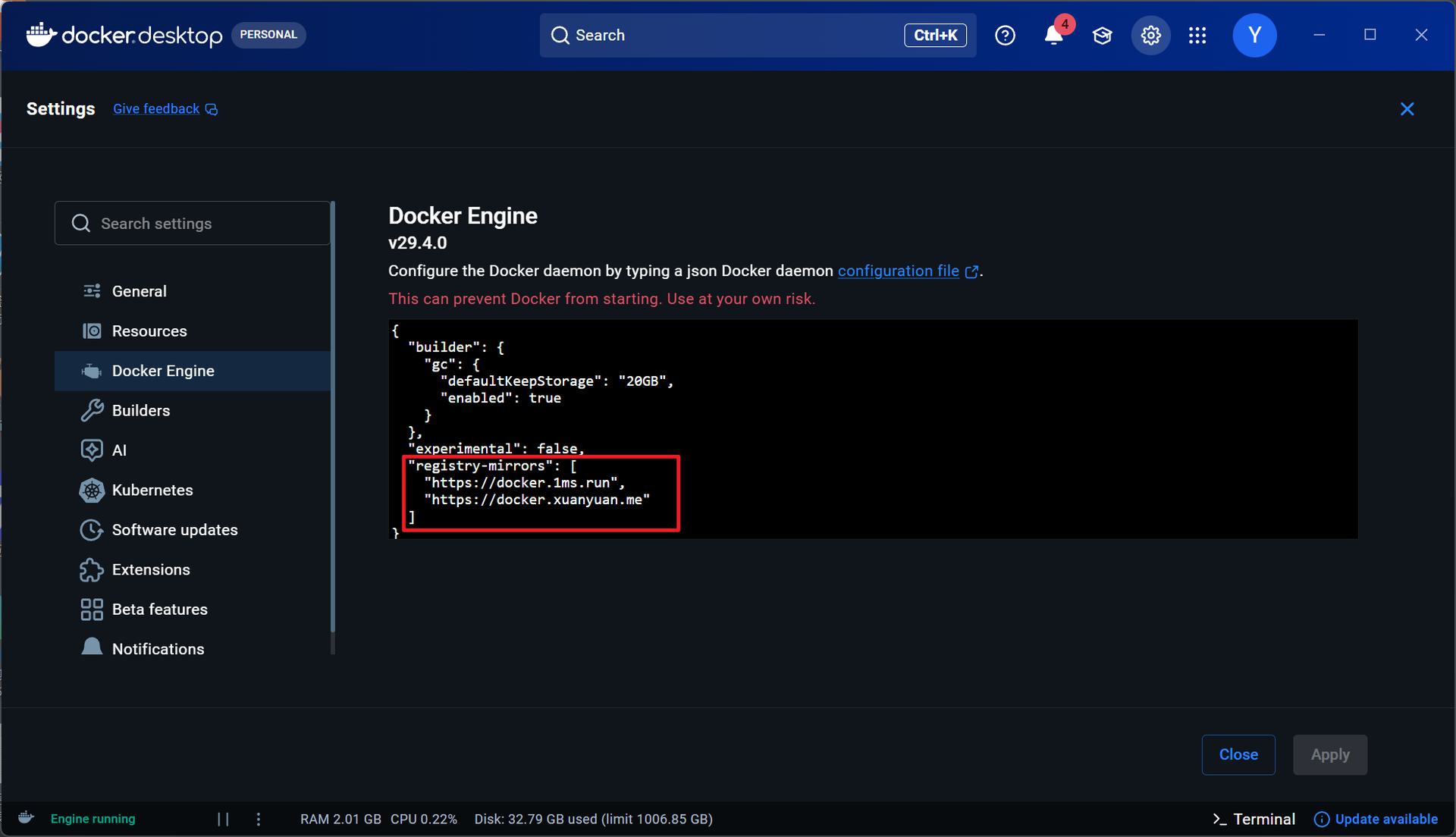Open the Y account avatar

(x=1254, y=35)
